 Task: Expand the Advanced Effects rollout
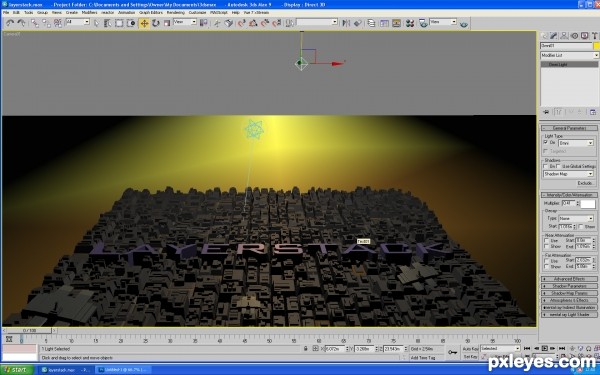tap(569, 279)
